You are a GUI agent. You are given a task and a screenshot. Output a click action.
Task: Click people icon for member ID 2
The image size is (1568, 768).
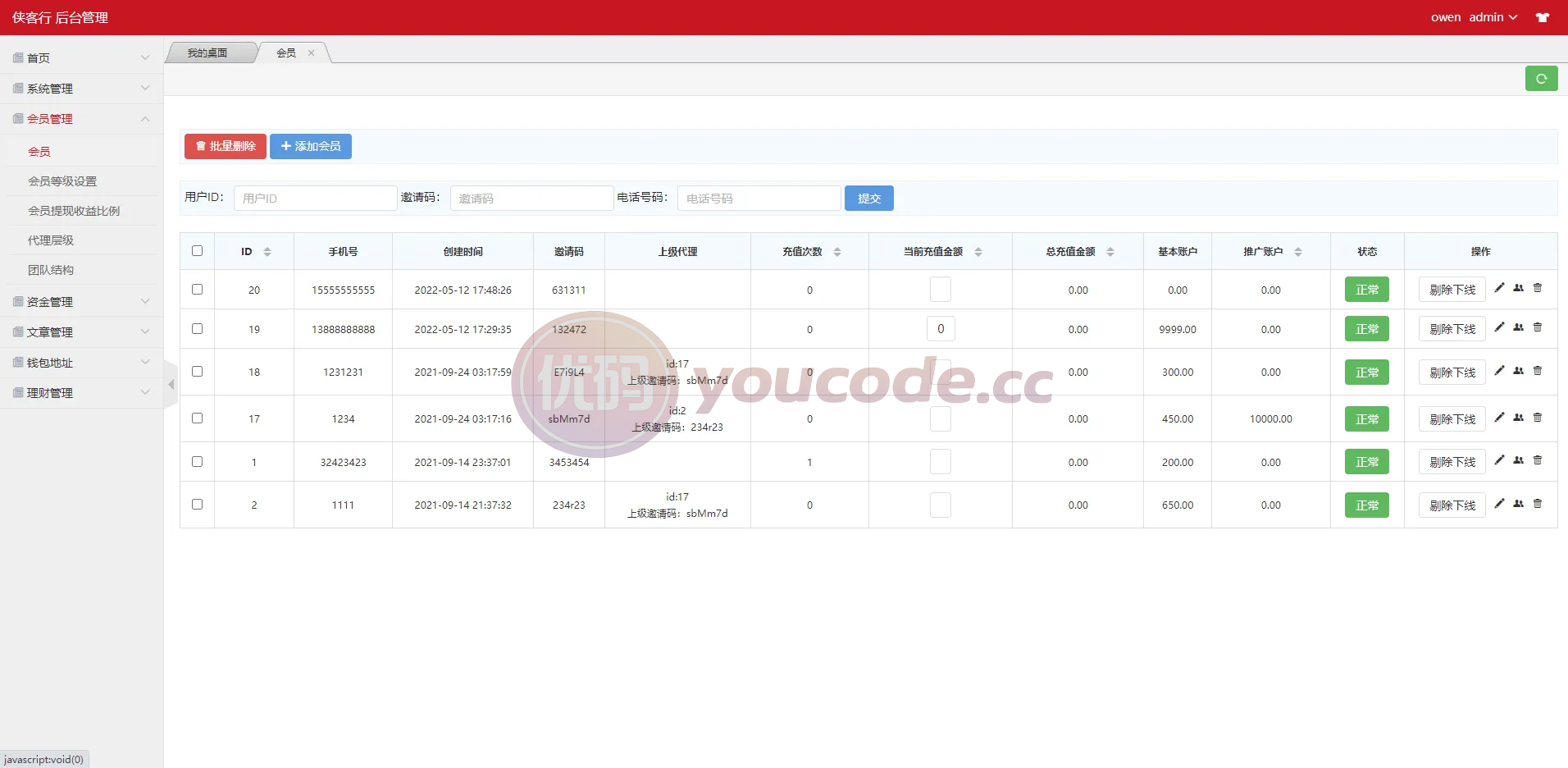pos(1518,504)
